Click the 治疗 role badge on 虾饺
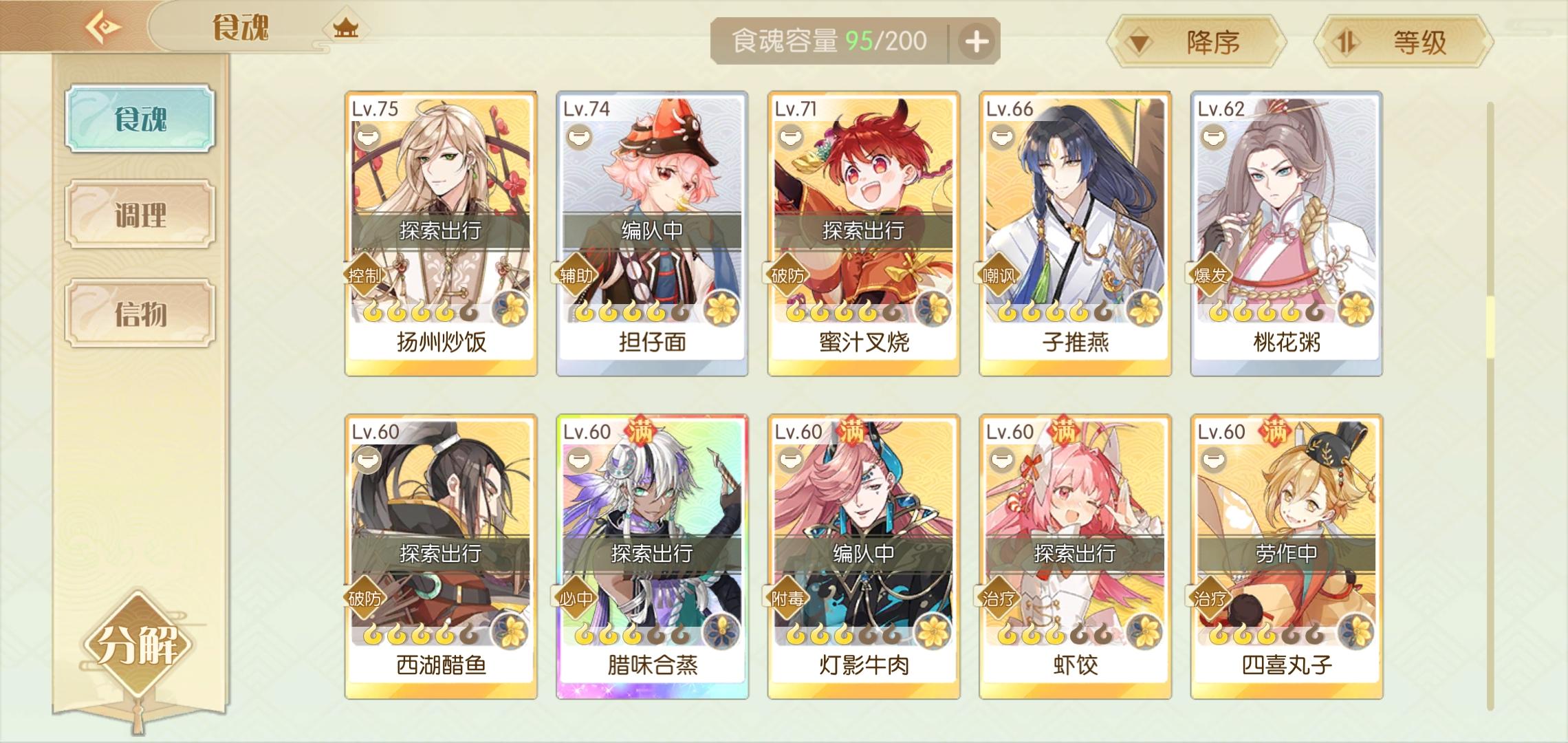The width and height of the screenshot is (1568, 743). (998, 599)
